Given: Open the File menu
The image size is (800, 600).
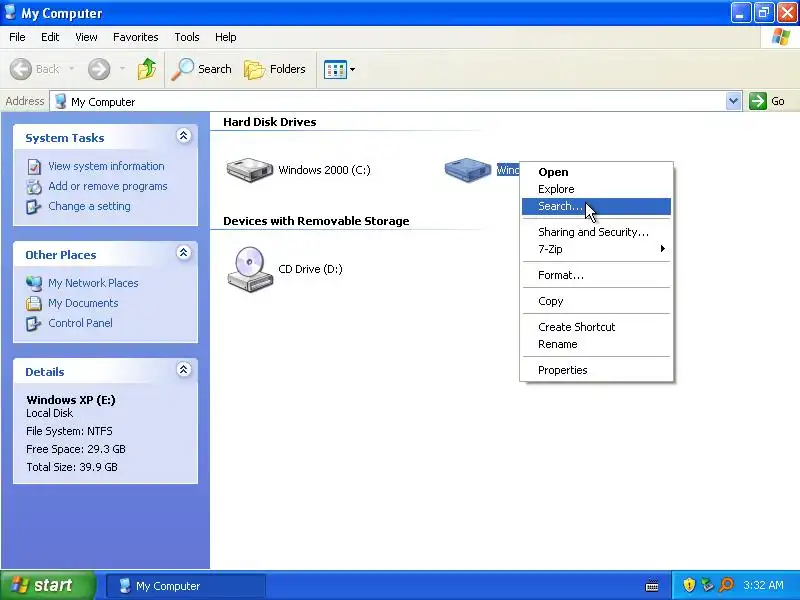Looking at the screenshot, I should (x=17, y=37).
